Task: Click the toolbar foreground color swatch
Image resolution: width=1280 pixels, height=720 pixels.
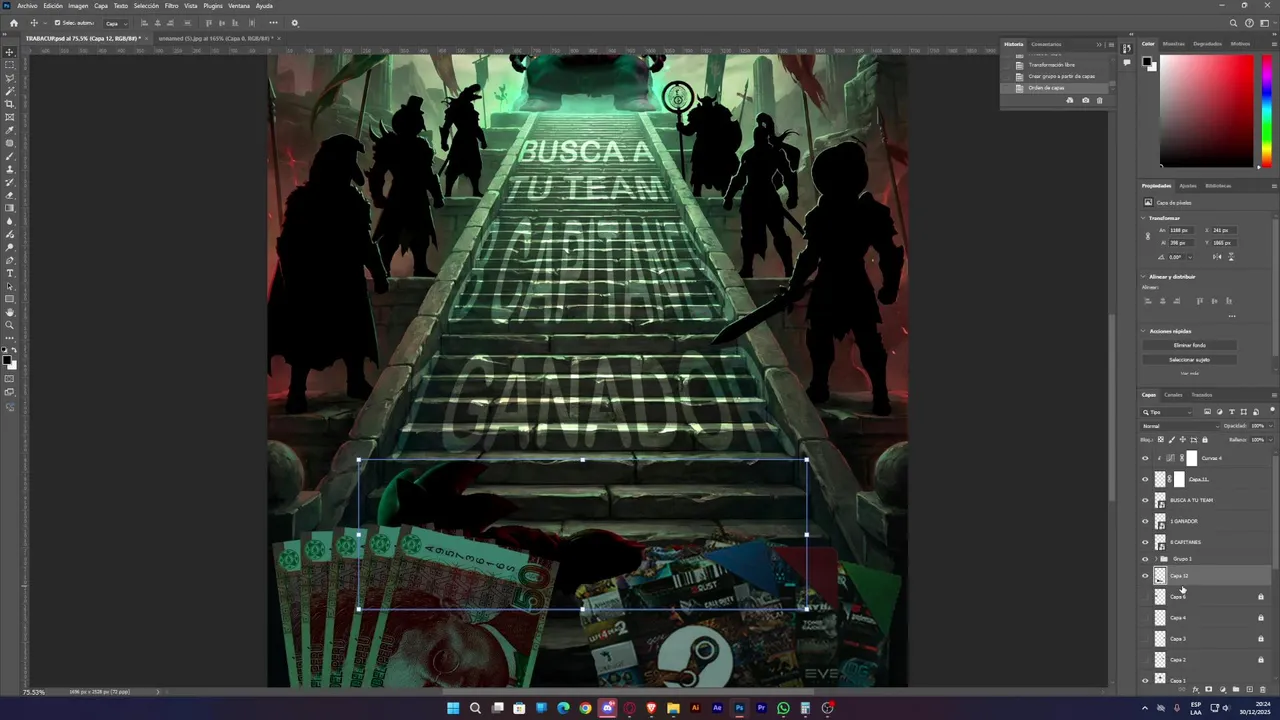Action: click(x=7, y=360)
